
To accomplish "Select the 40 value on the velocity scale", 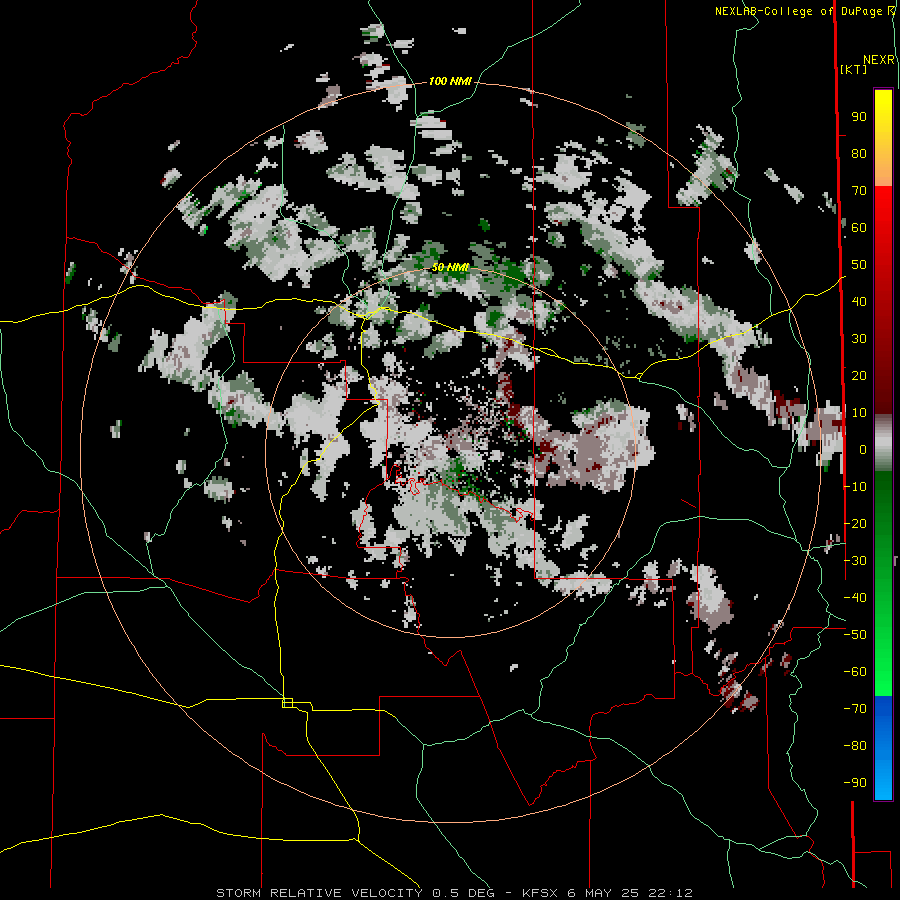I will [859, 301].
